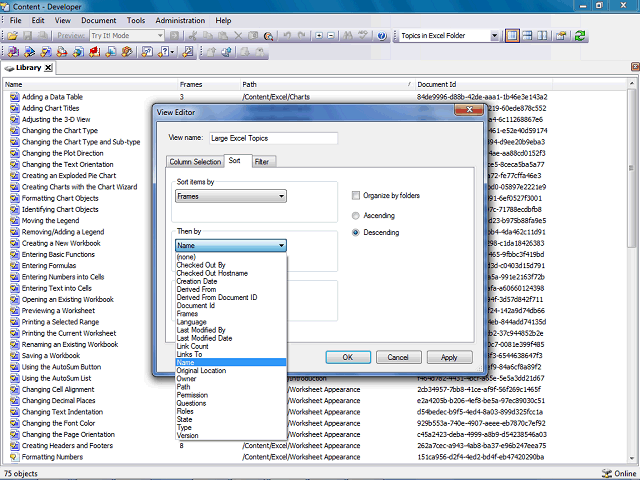This screenshot has height=480, width=640.
Task: Click the Path column header
Action: 327,84
